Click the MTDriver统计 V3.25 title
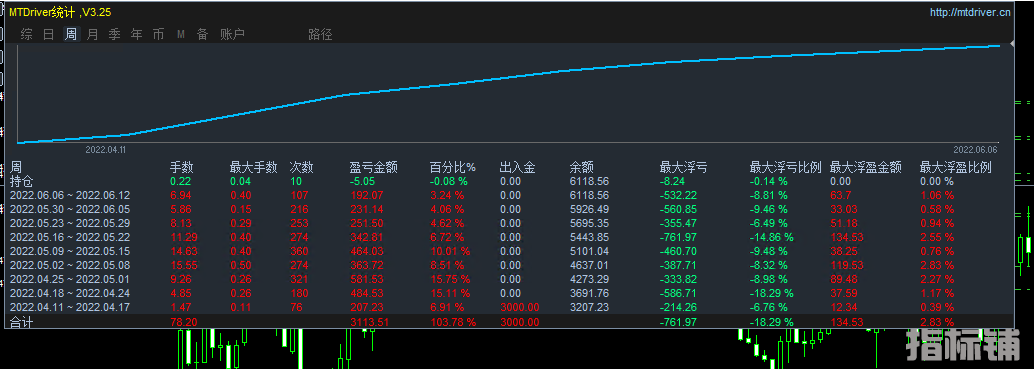Screen dimensions: 1034x369 point(59,12)
